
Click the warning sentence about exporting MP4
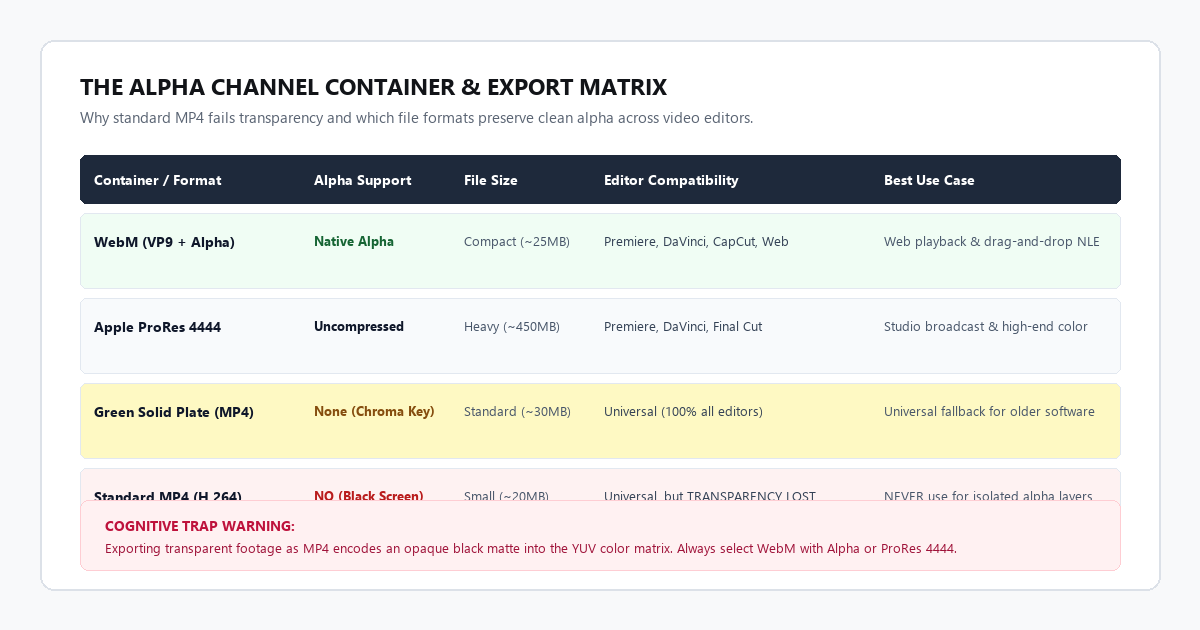tap(530, 548)
